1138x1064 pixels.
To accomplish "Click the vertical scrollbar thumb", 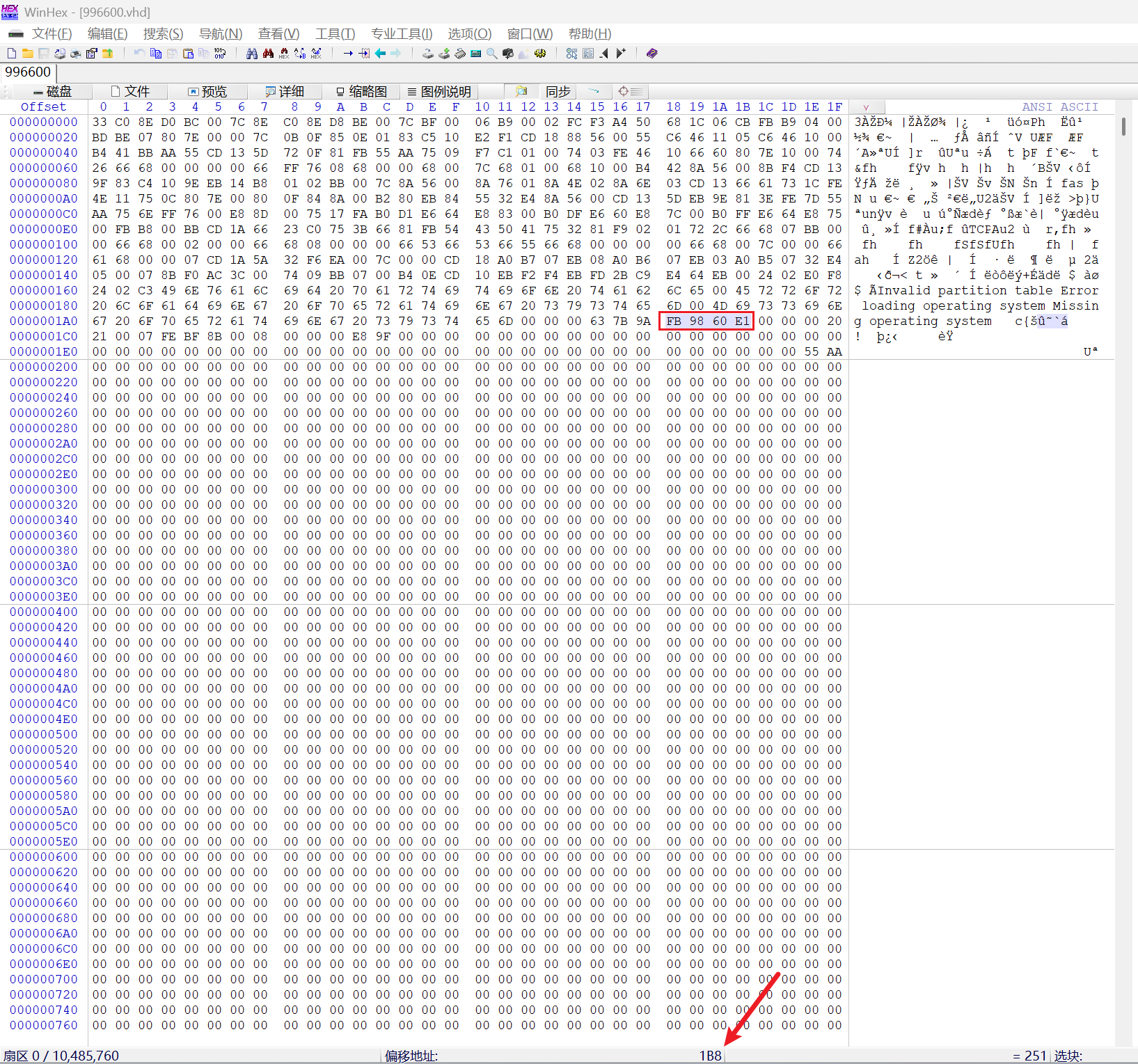I will click(x=1123, y=127).
